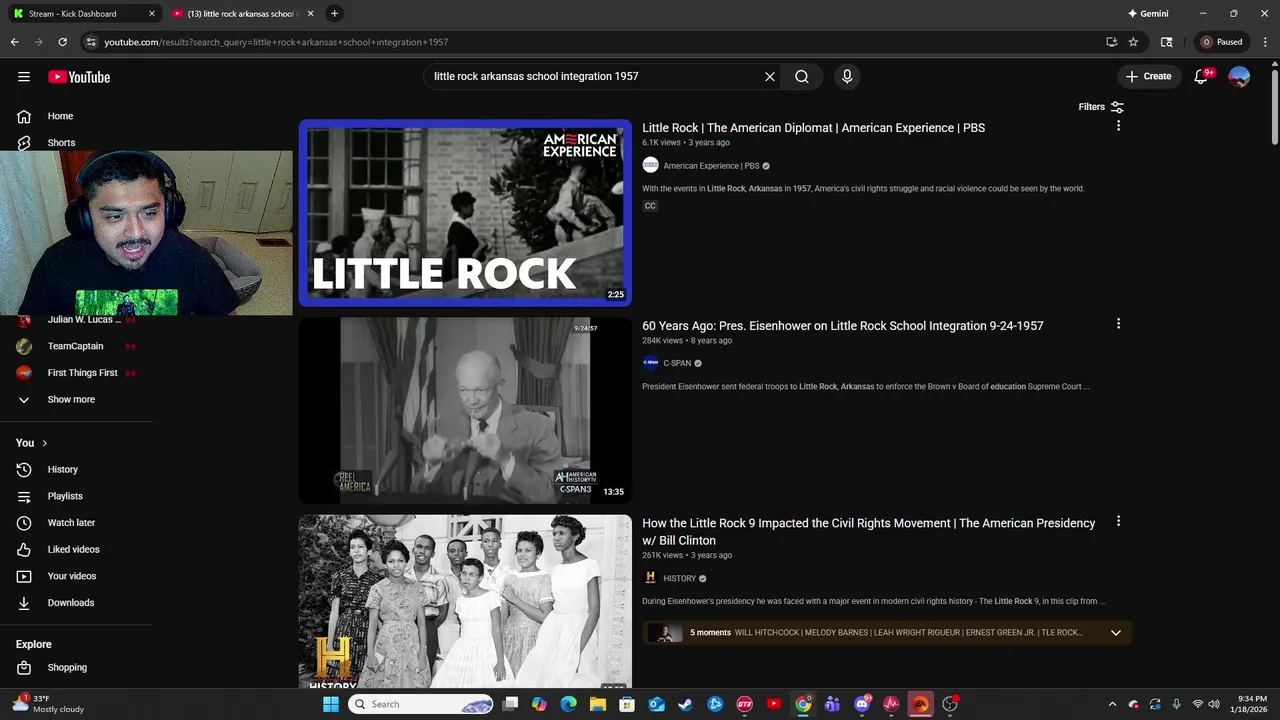Click the install app icon in address bar
Screen dimensions: 1280x720
[x=1111, y=42]
